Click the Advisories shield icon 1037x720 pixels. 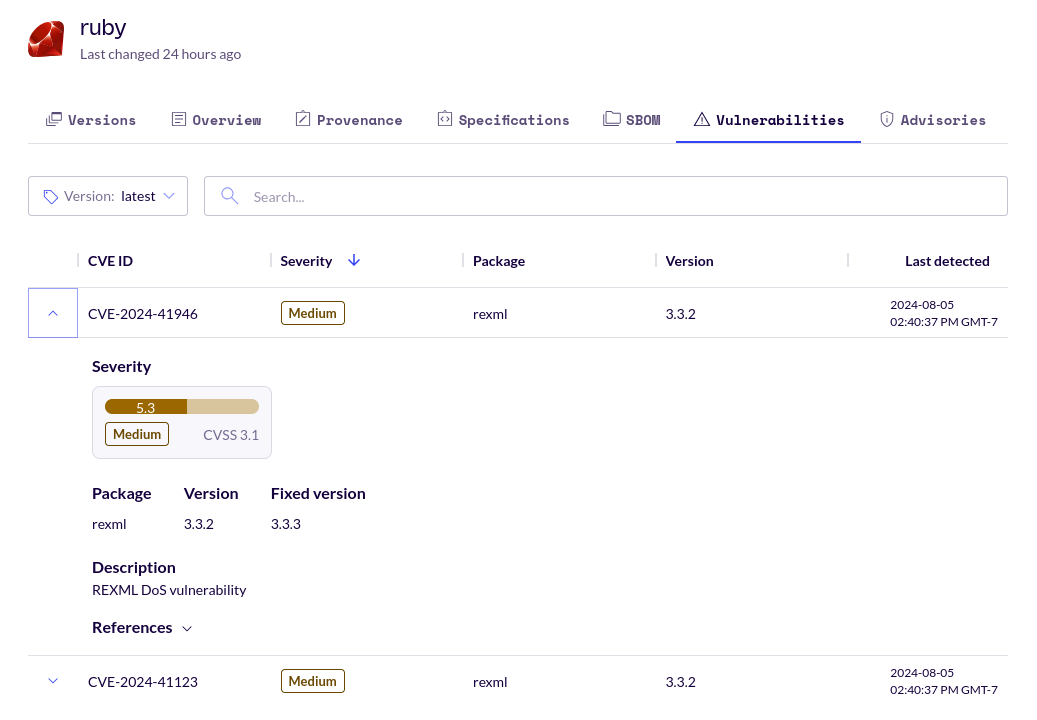tap(887, 118)
